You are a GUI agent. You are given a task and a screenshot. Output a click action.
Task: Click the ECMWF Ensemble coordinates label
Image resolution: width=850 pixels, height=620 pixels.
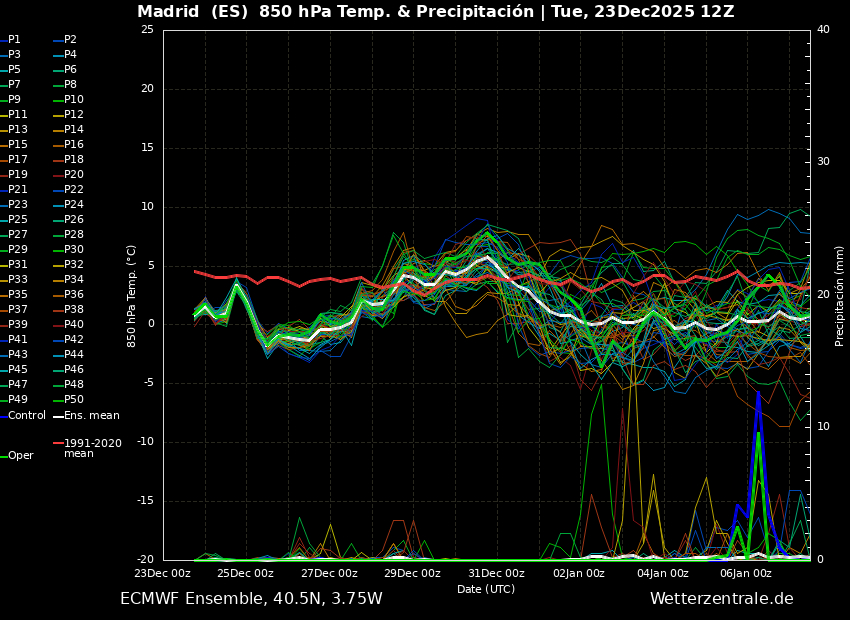coord(251,599)
